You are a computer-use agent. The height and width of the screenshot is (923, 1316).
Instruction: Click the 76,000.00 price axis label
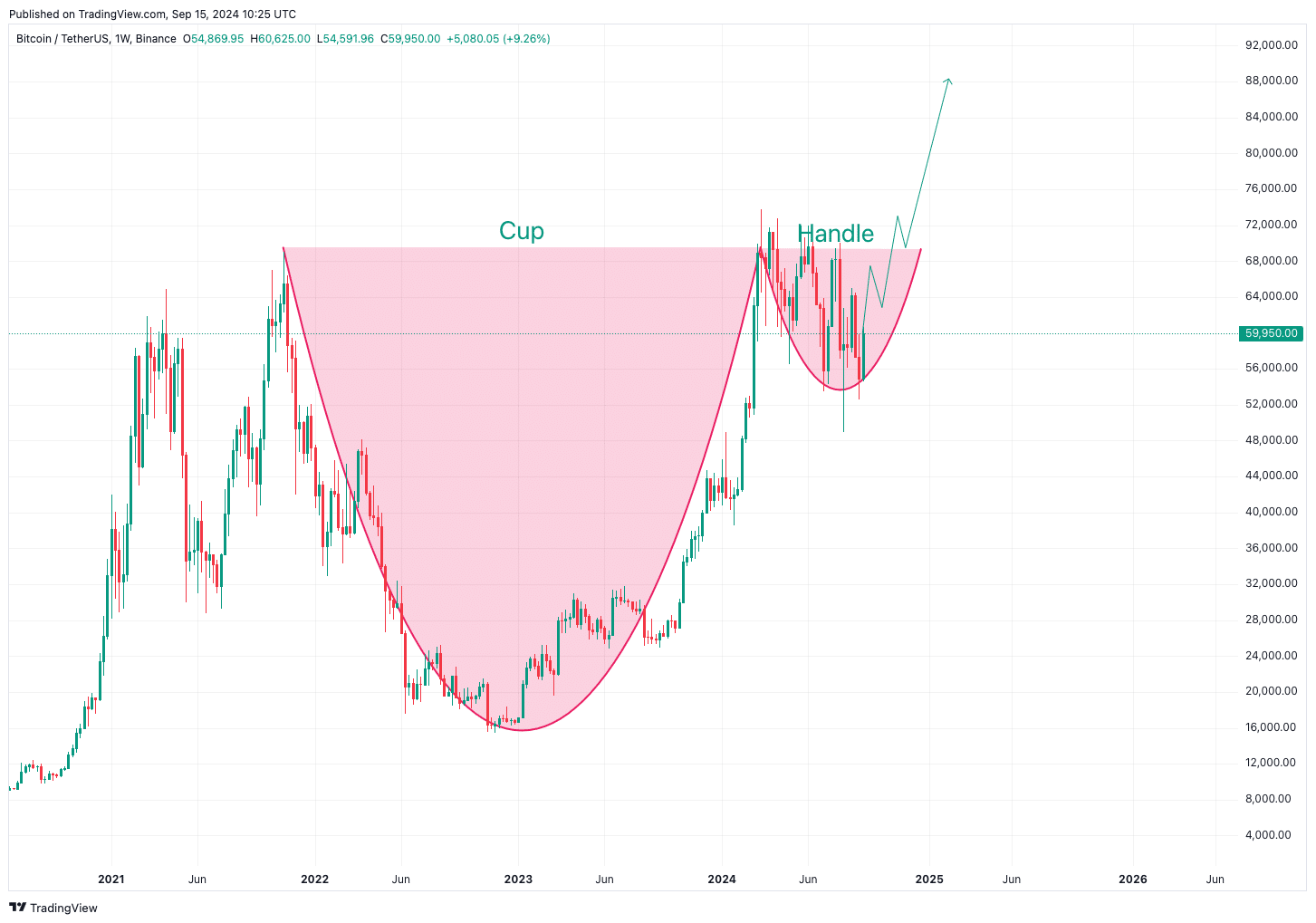[x=1272, y=188]
